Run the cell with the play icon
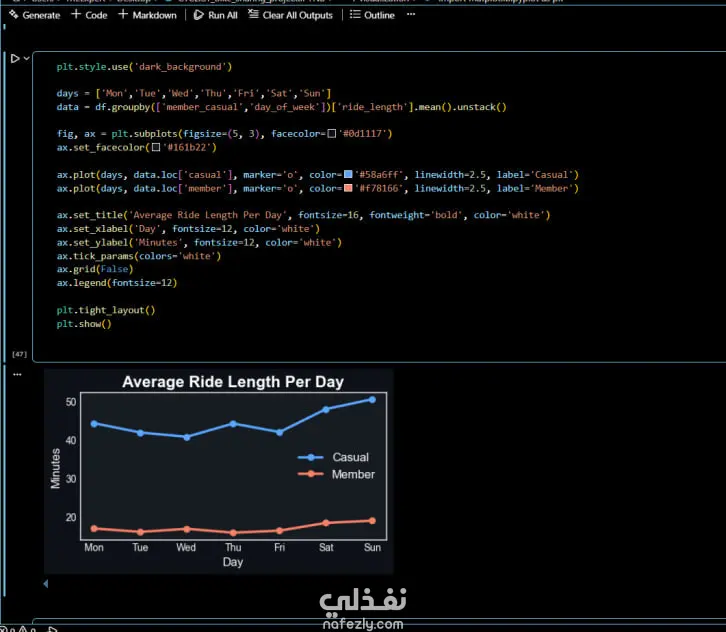Screen dimensions: 726x632 [x=15, y=58]
